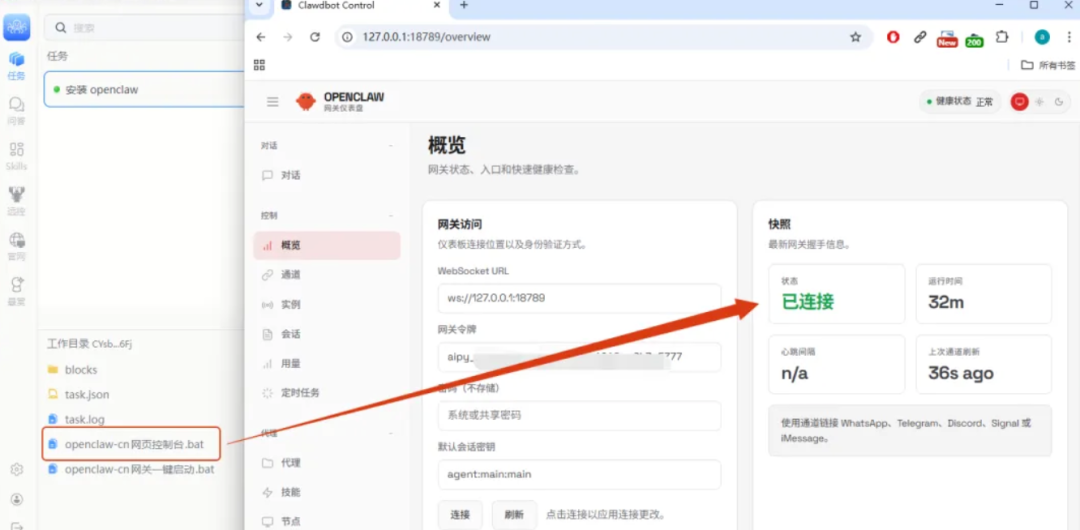
Task: Click the 网关令牌 gateway token field
Action: (579, 357)
